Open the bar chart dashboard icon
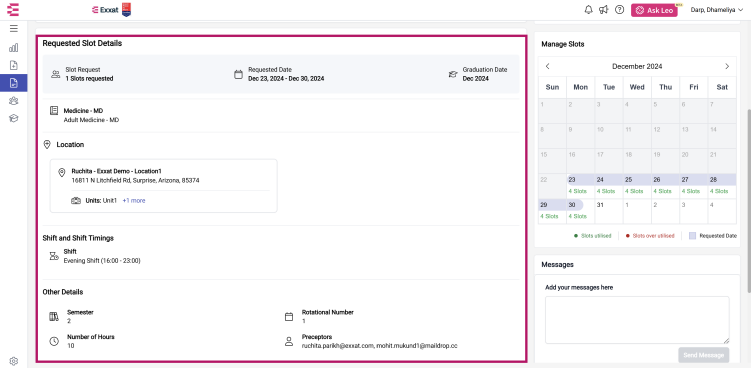This screenshot has height=368, width=752. tap(13, 47)
